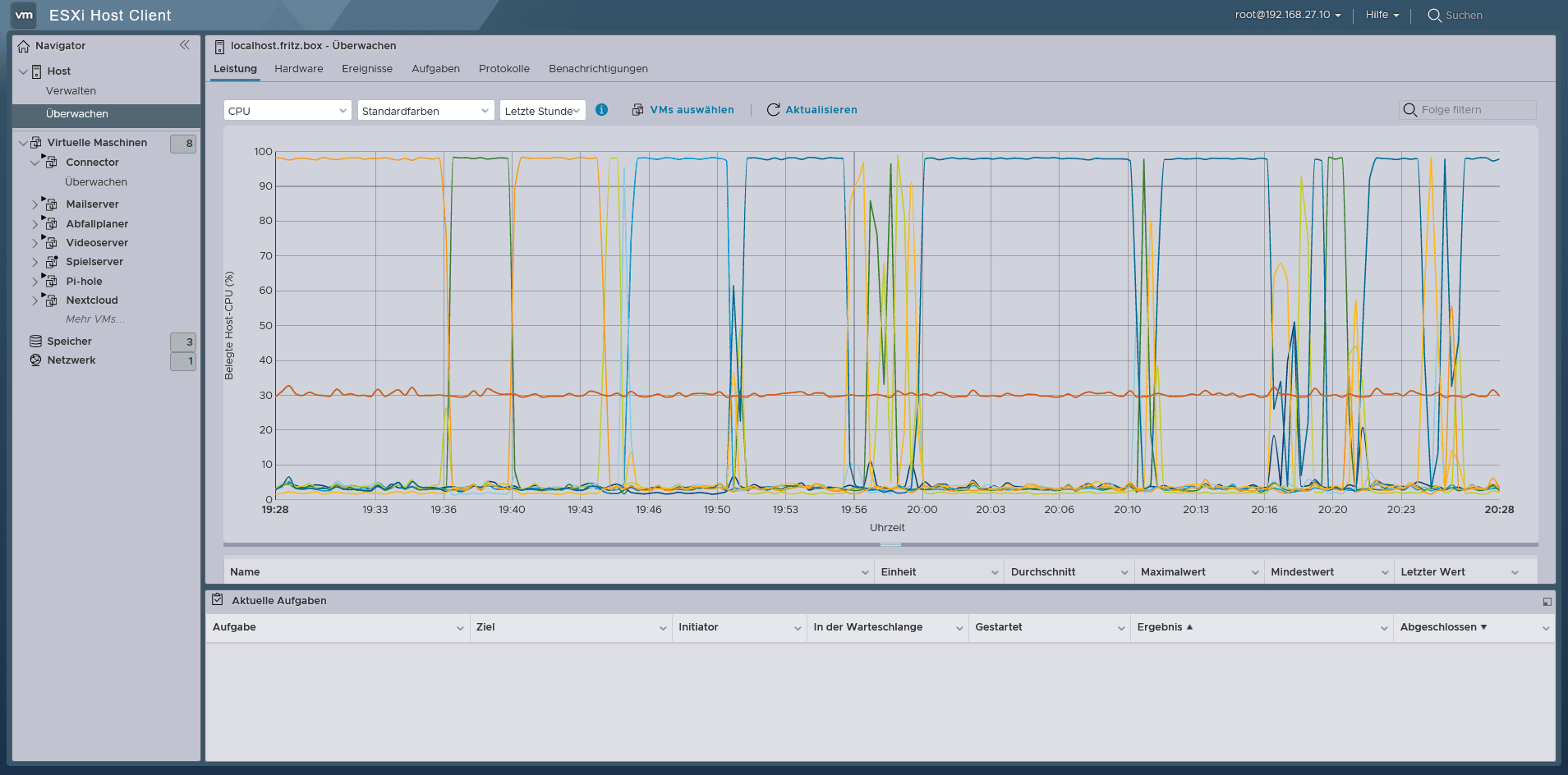Sort by Durchschnitt column header

pyautogui.click(x=1043, y=572)
